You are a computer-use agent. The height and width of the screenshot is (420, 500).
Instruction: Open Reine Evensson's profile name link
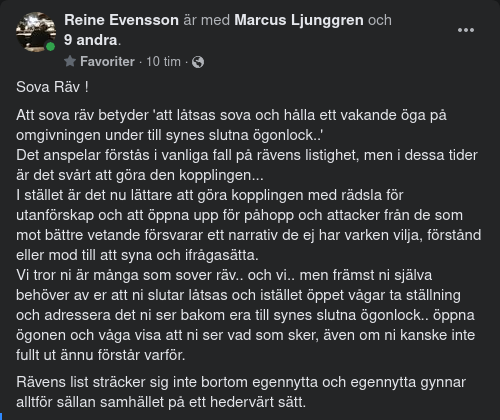122,20
